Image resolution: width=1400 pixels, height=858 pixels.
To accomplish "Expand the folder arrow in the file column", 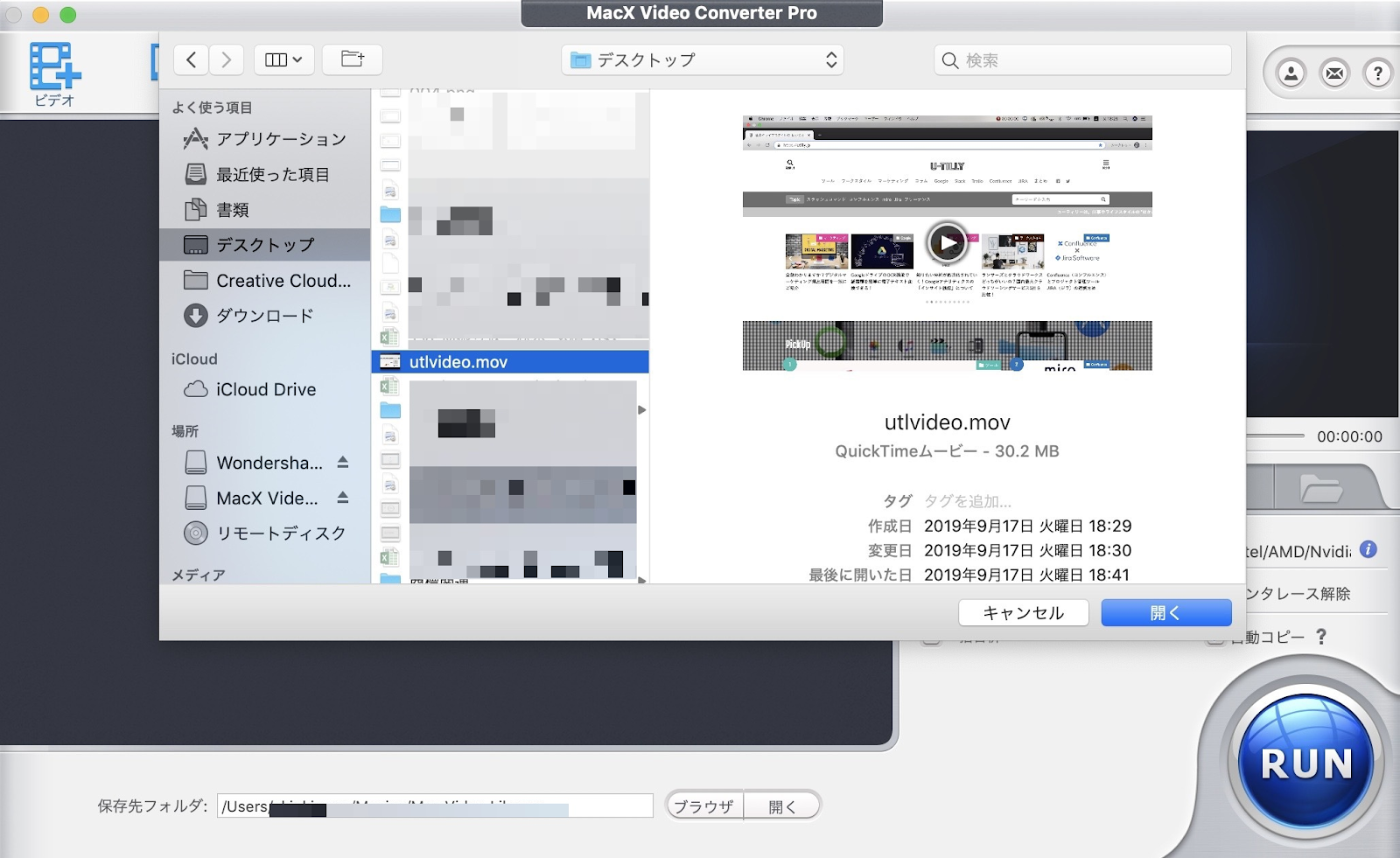I will 641,409.
